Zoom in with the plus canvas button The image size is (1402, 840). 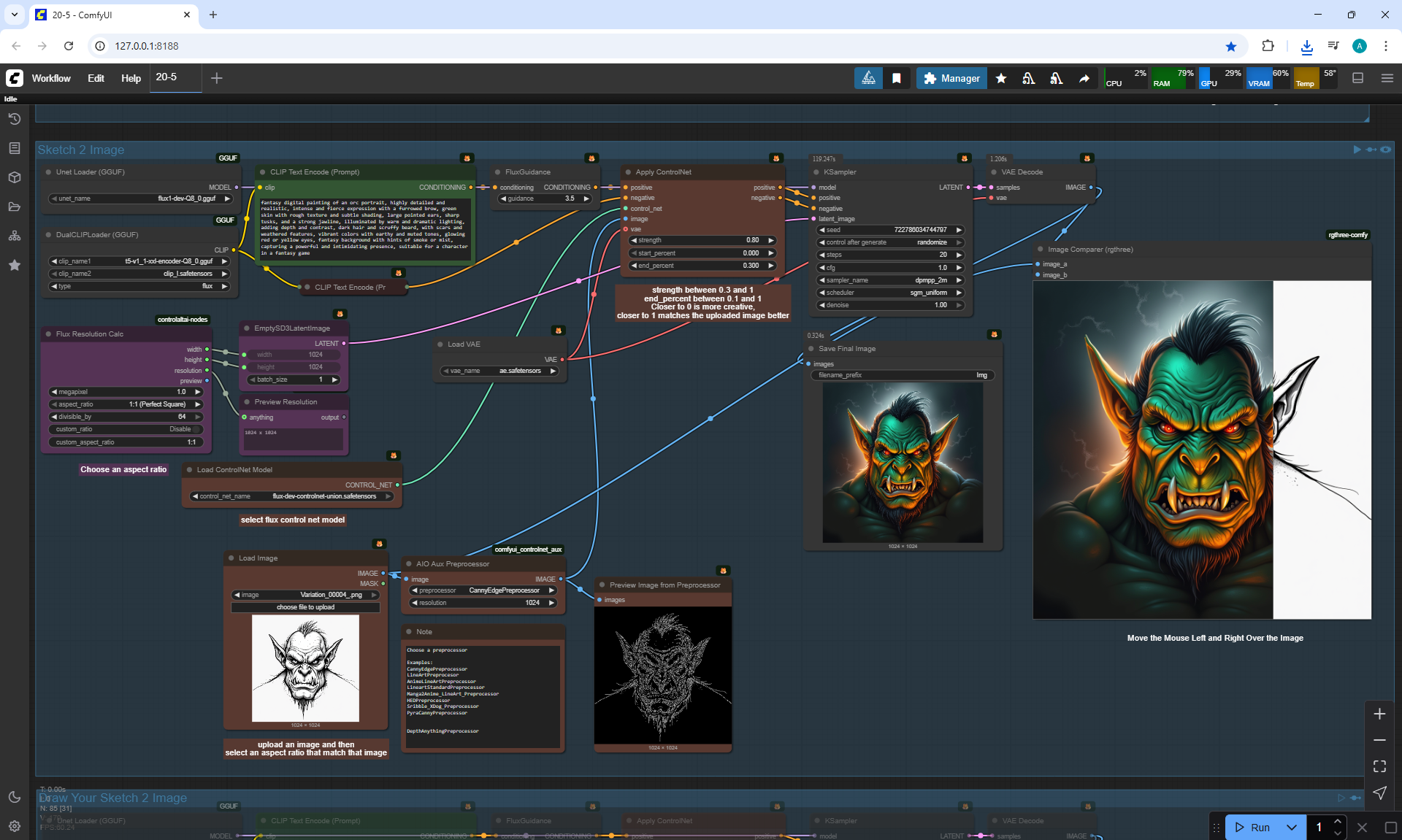(1379, 714)
